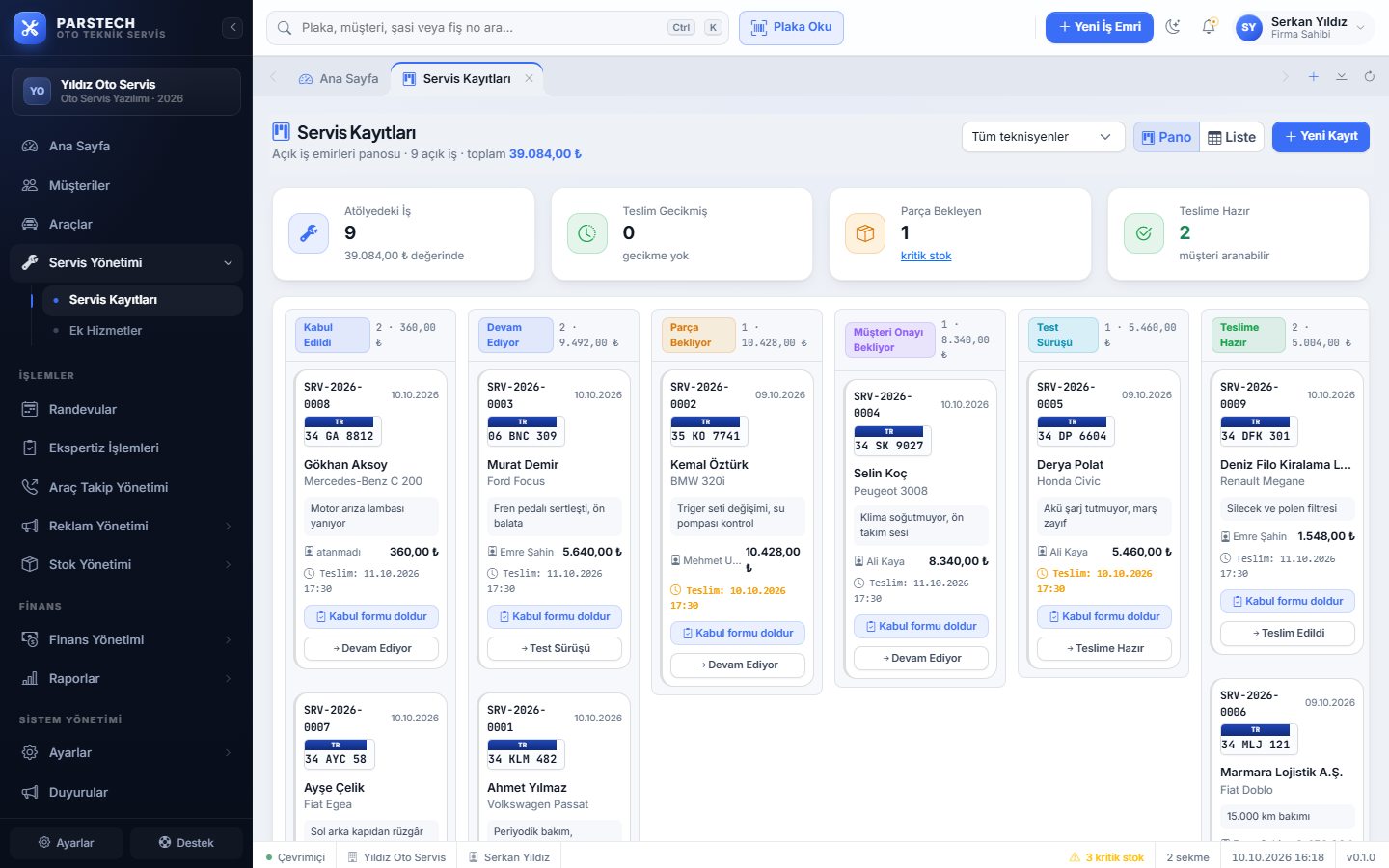1389x868 pixels.
Task: Open Araçlar in the sidebar
Action: click(x=126, y=224)
